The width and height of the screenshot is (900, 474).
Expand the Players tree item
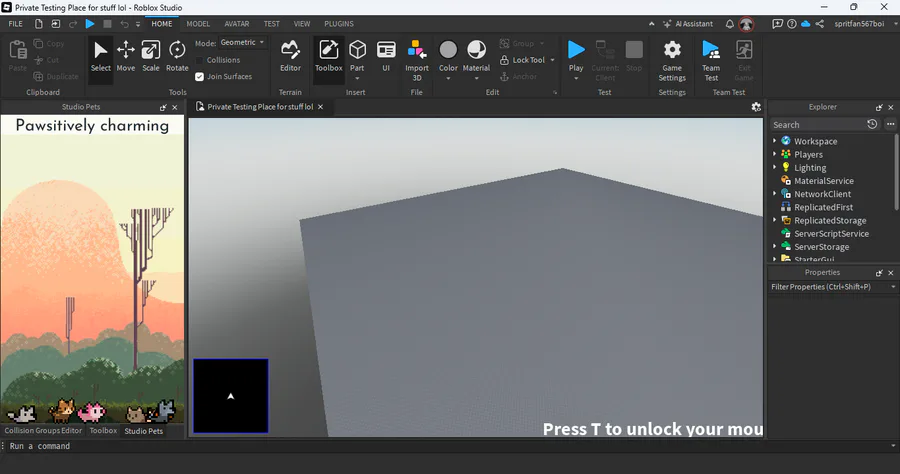[x=774, y=154]
